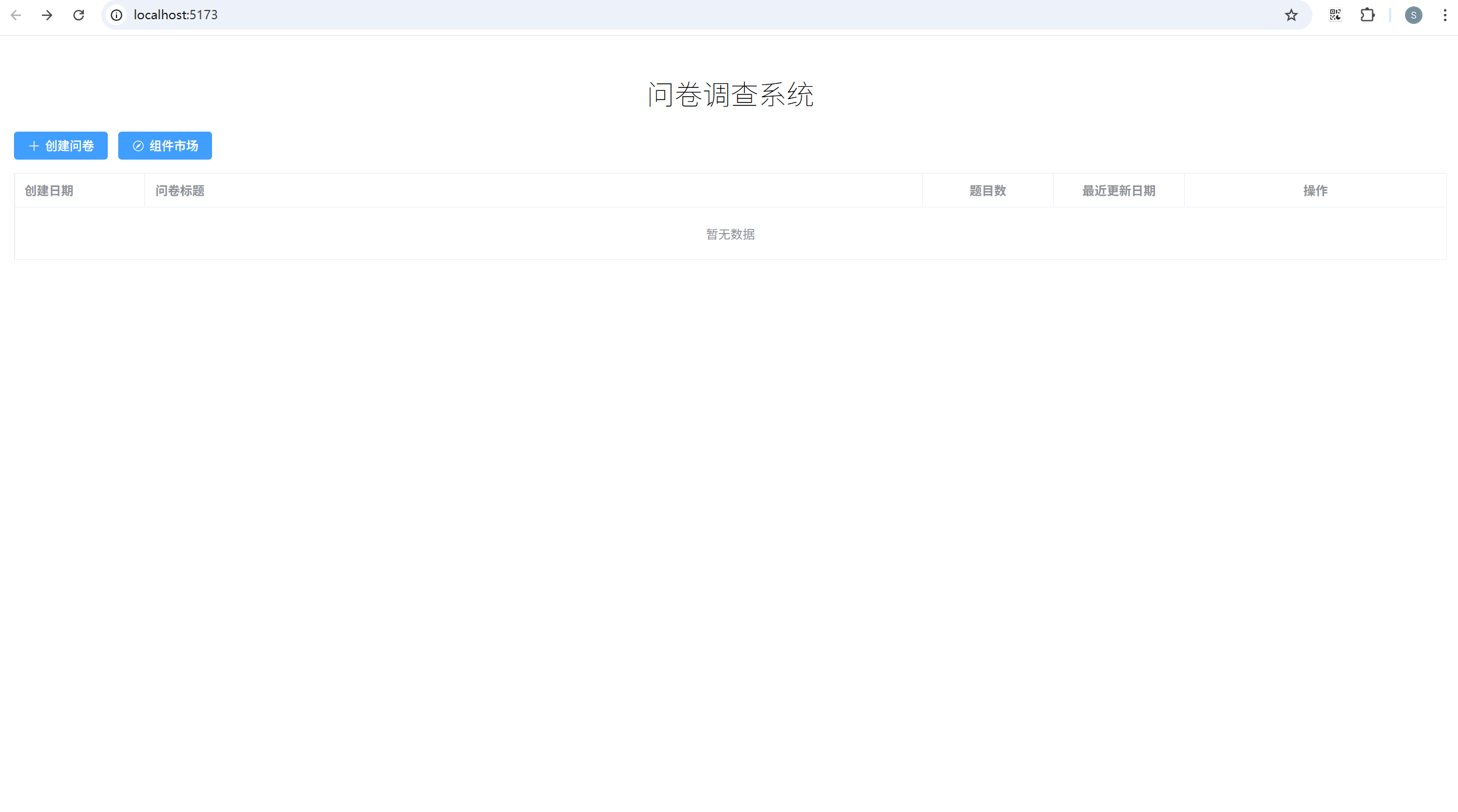This screenshot has width=1458, height=812.
Task: Open the QR code extension icon
Action: point(1335,15)
